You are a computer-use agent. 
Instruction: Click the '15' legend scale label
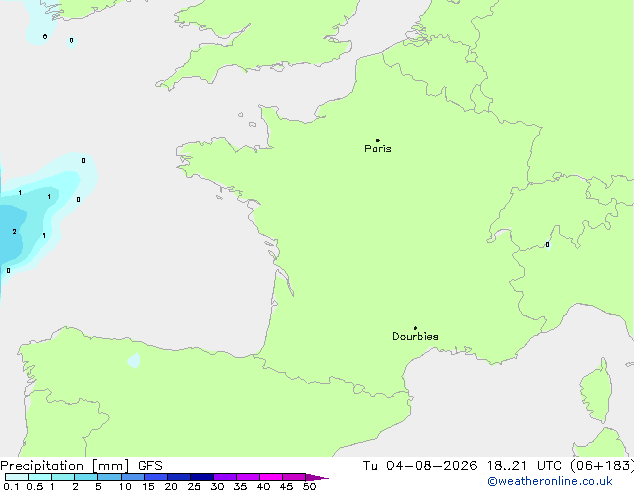(x=148, y=486)
